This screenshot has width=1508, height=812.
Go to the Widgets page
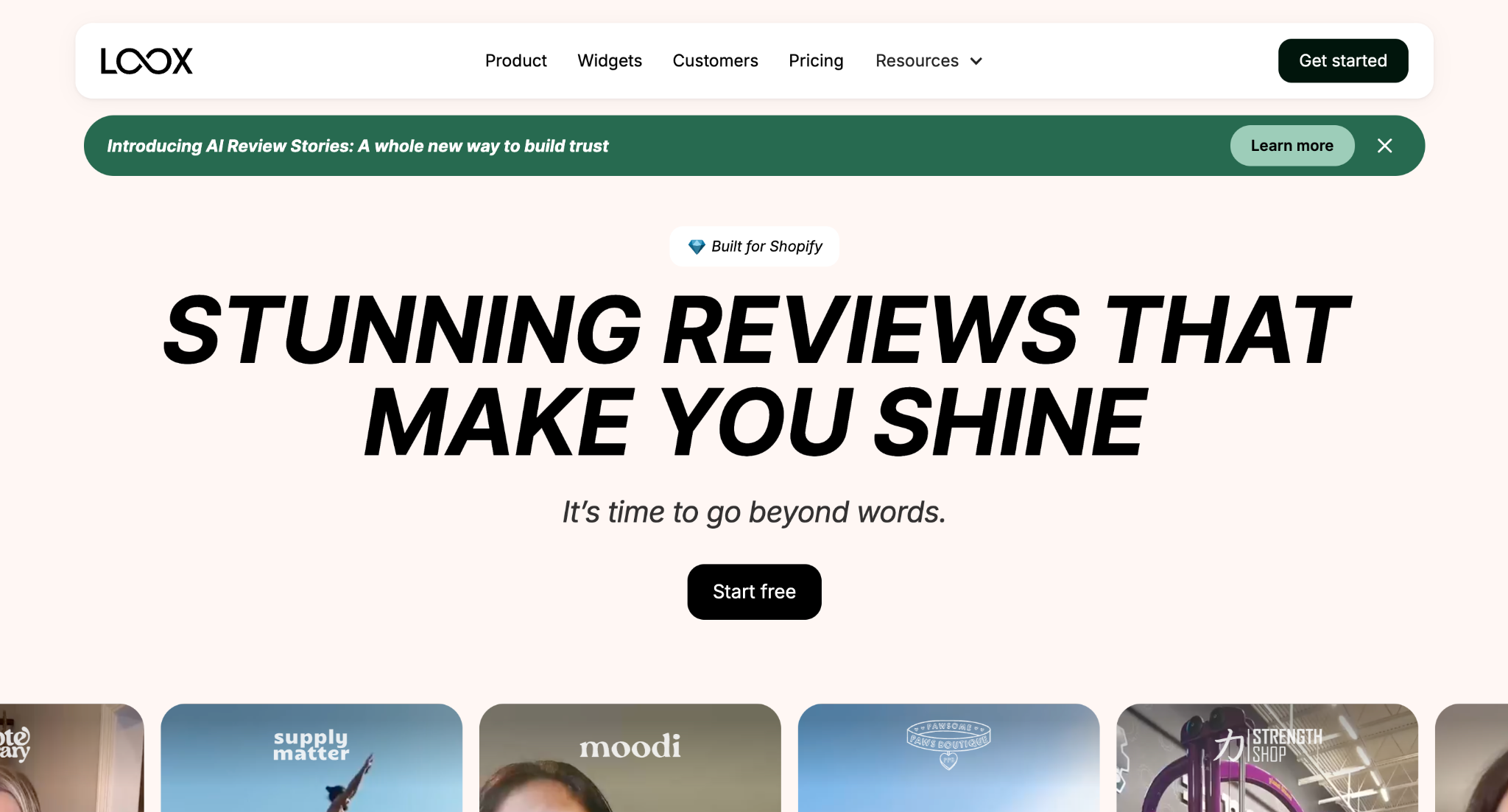pos(609,60)
